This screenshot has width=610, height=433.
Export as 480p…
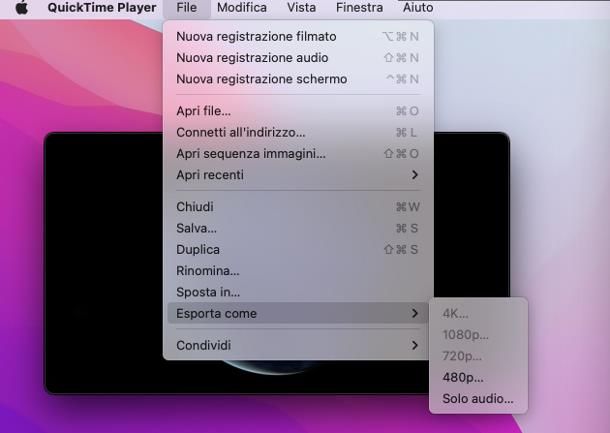pos(479,377)
